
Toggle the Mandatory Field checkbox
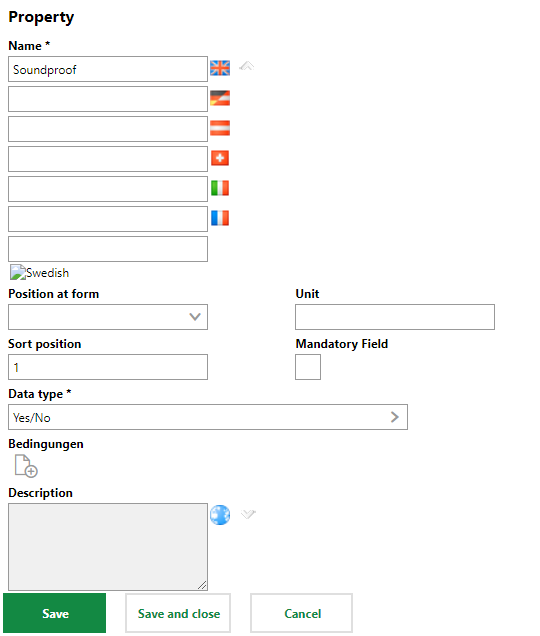point(308,367)
